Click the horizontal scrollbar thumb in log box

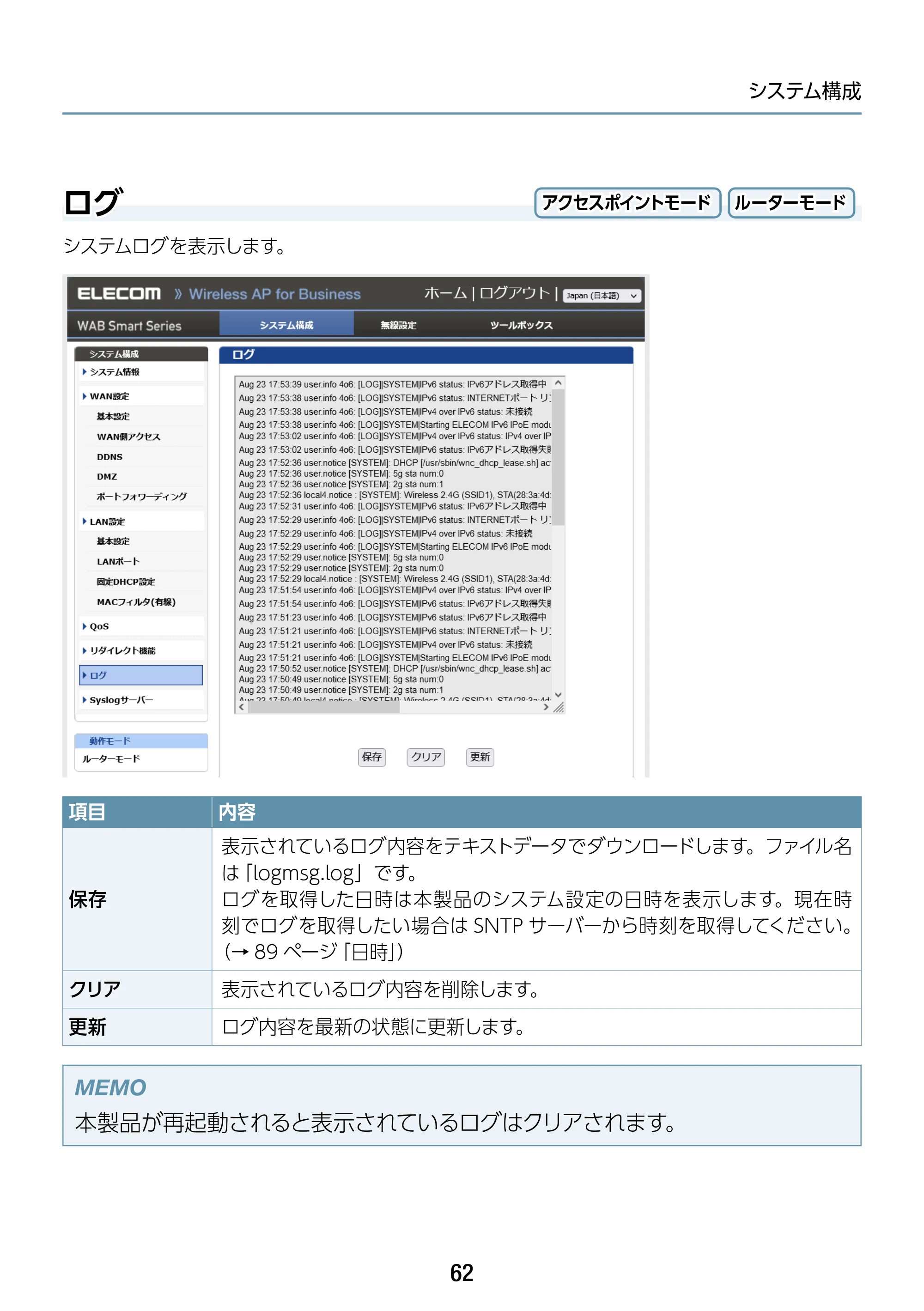pyautogui.click(x=324, y=707)
